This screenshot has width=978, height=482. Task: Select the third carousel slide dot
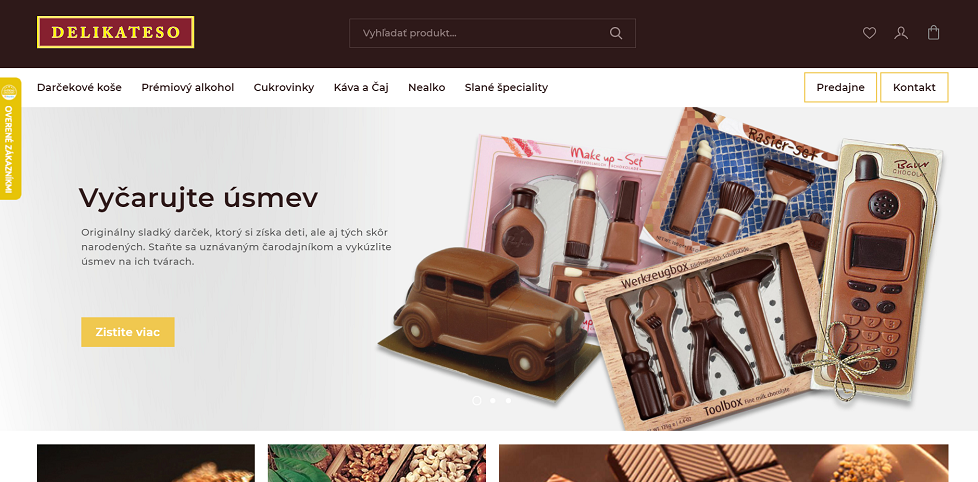(508, 400)
